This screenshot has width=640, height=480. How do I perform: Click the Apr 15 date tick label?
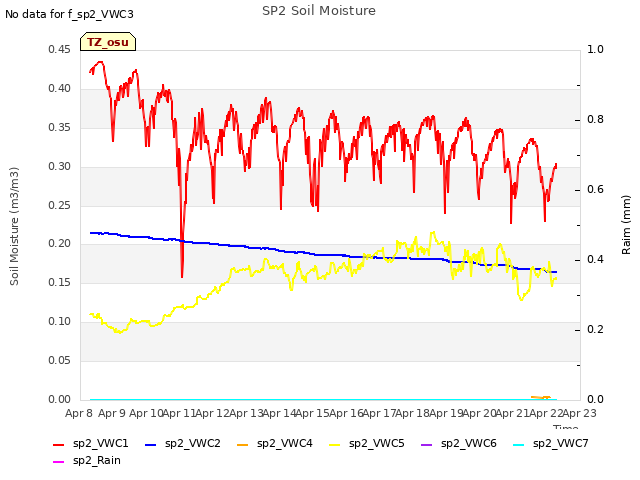click(312, 413)
